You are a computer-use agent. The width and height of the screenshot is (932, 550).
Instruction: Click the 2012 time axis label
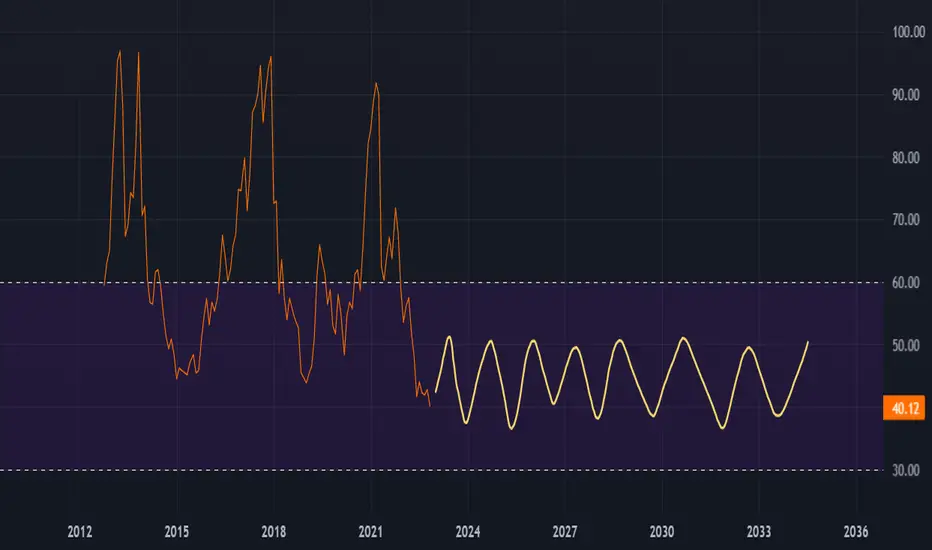coord(80,532)
